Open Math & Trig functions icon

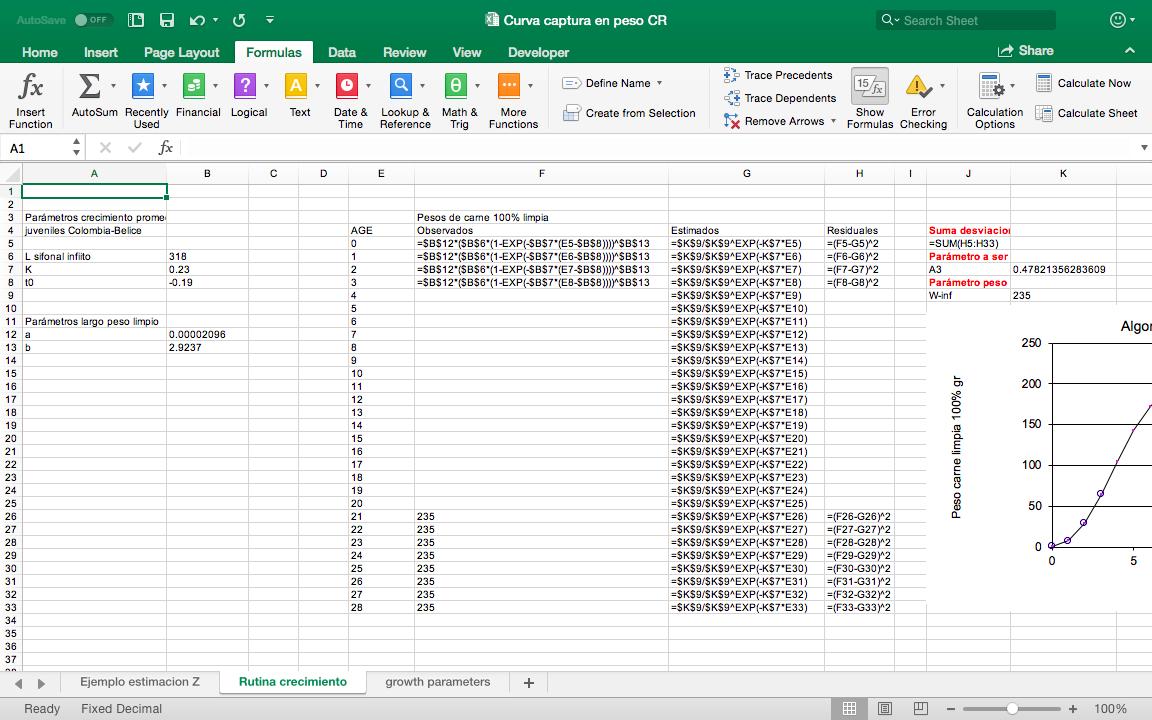coord(456,86)
